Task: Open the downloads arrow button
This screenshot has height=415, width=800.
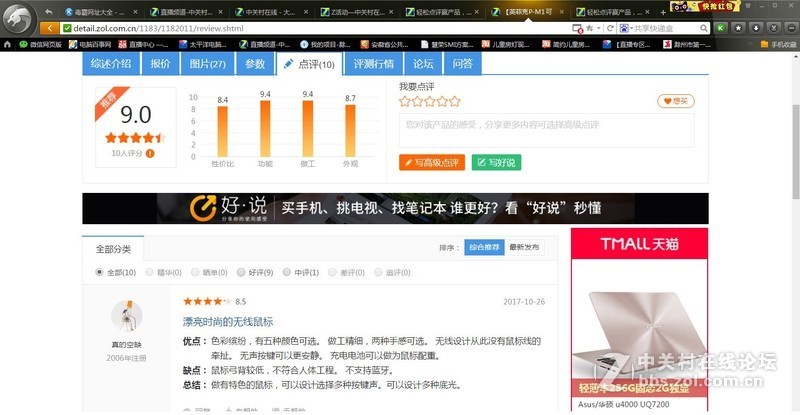Action: point(756,28)
